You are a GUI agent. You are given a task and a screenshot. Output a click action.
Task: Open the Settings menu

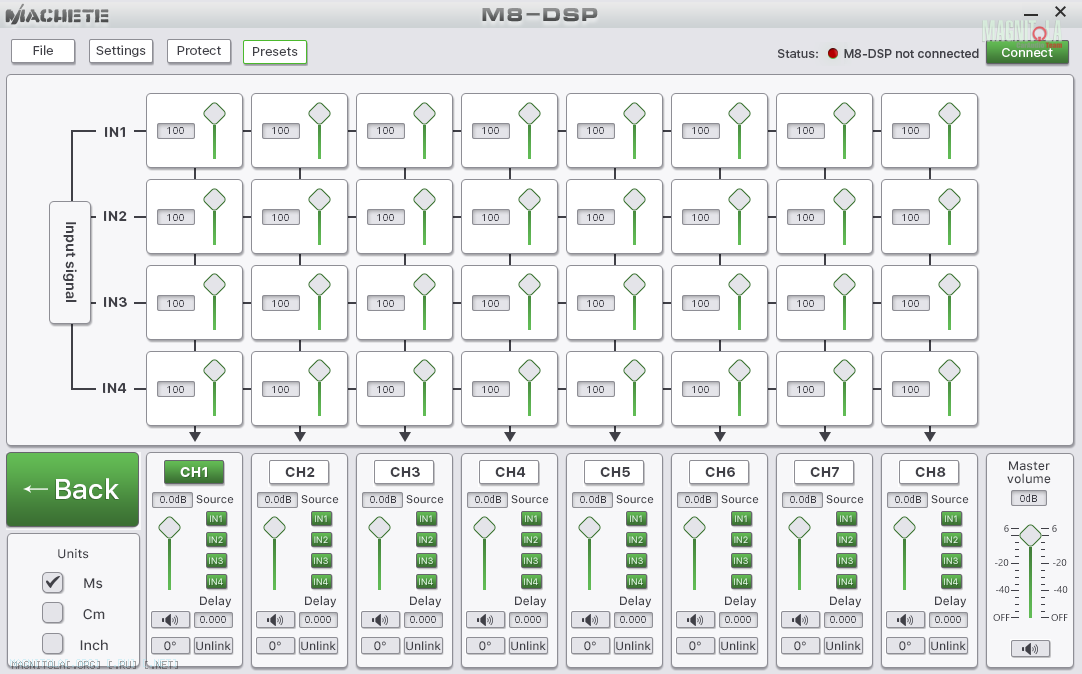pyautogui.click(x=121, y=51)
